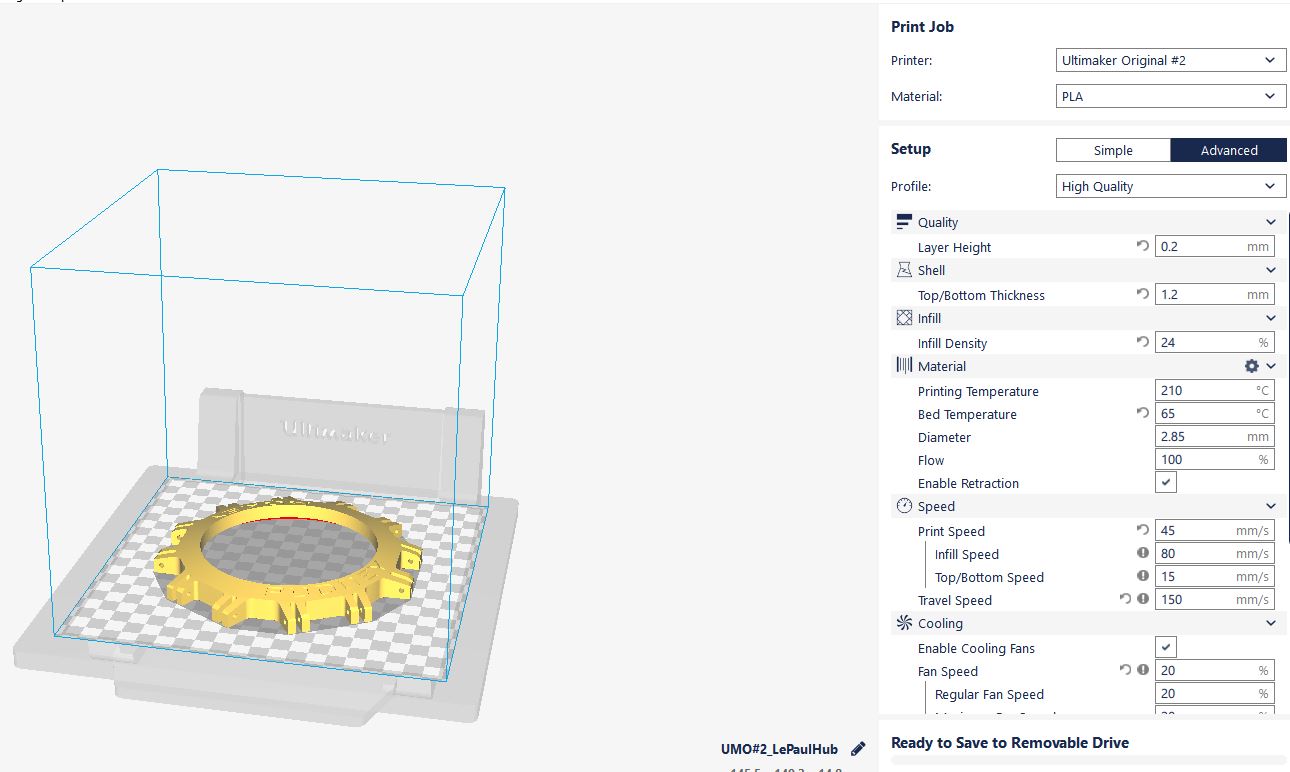This screenshot has width=1290, height=772.
Task: Click the info icon for Top/Bottom Speed
Action: 1142,576
